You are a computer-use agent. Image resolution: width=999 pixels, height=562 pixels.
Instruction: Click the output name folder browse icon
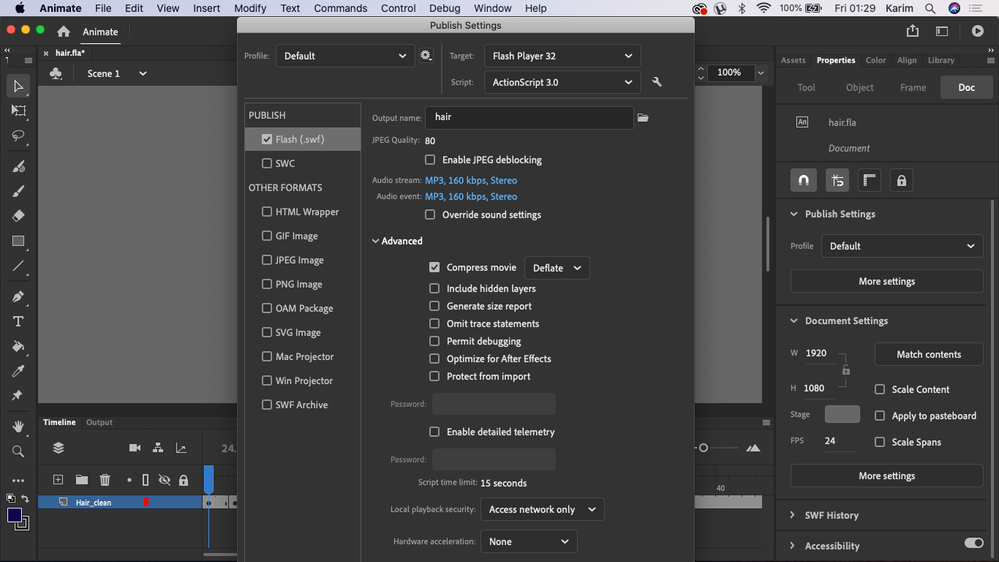[643, 118]
